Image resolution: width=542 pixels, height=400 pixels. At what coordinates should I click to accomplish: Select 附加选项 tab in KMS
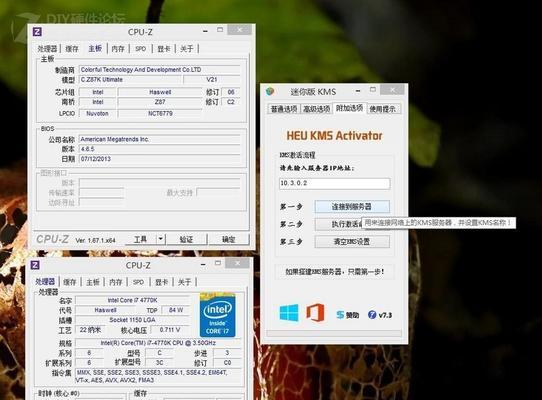point(349,108)
